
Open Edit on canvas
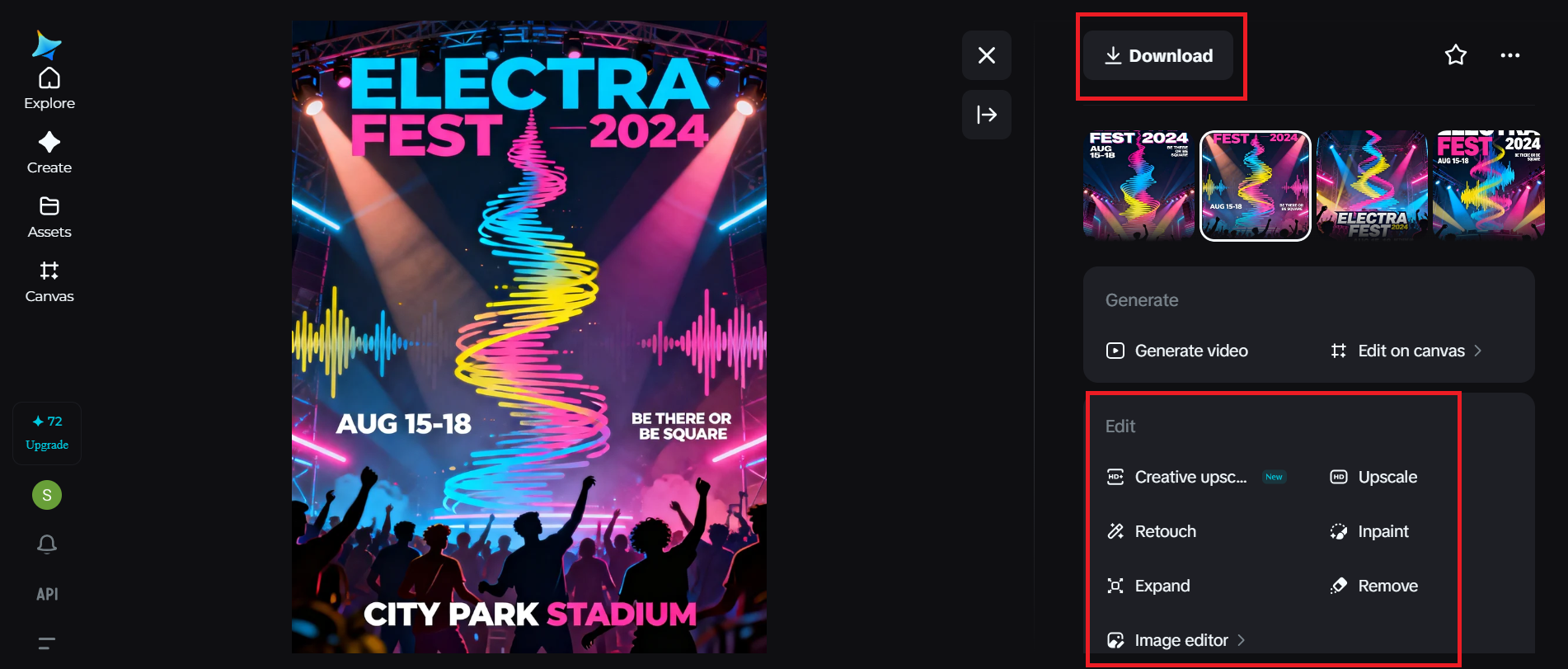1411,350
